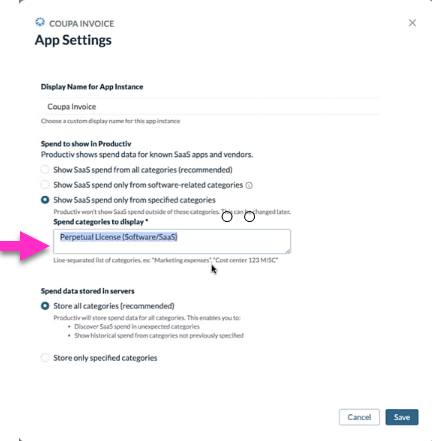Click the Spend categories to display text area
The height and width of the screenshot is (441, 432).
click(172, 241)
